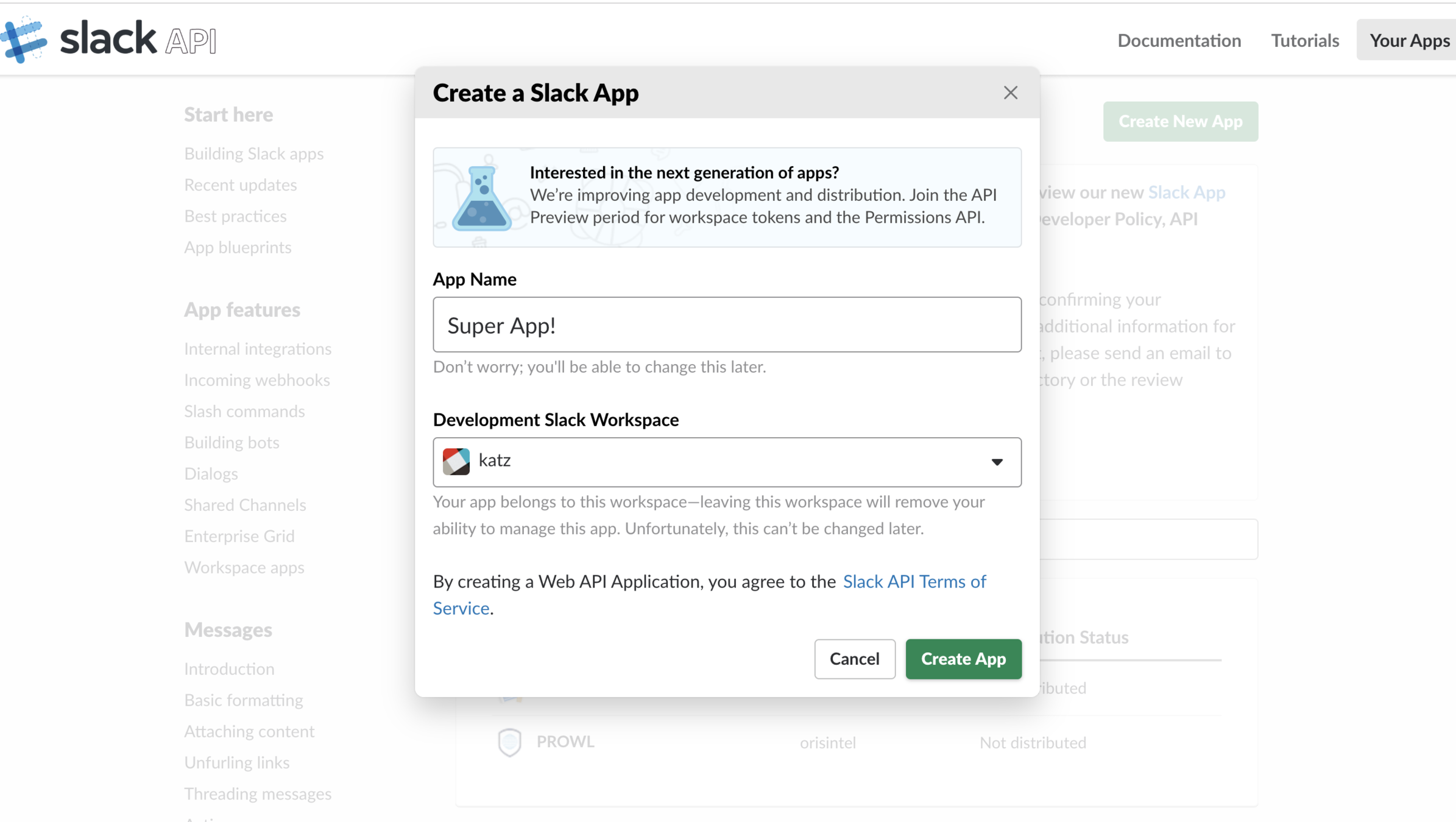Image resolution: width=1456 pixels, height=822 pixels.
Task: Open the Incoming webhooks sidebar link
Action: [257, 380]
